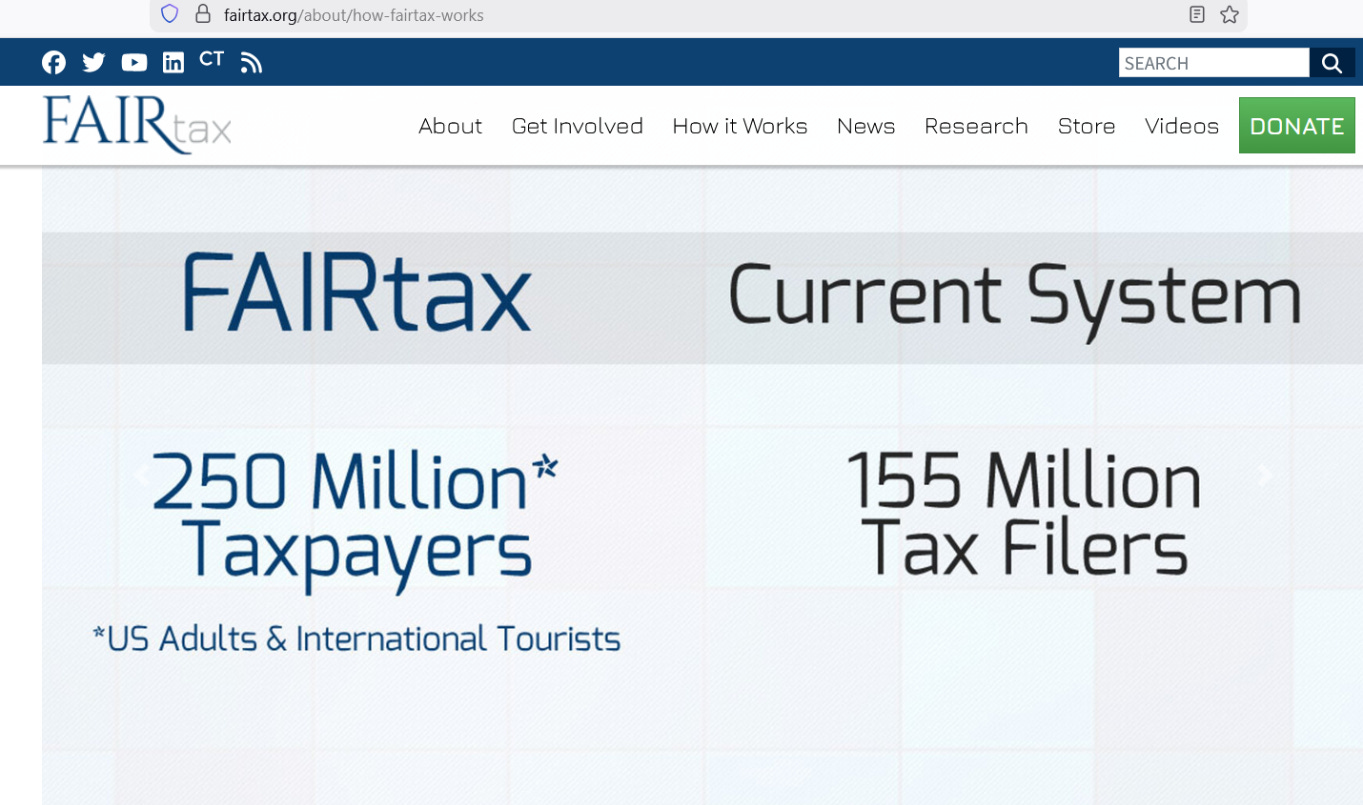This screenshot has width=1363, height=805.
Task: Open the Research menu item
Action: coord(976,126)
